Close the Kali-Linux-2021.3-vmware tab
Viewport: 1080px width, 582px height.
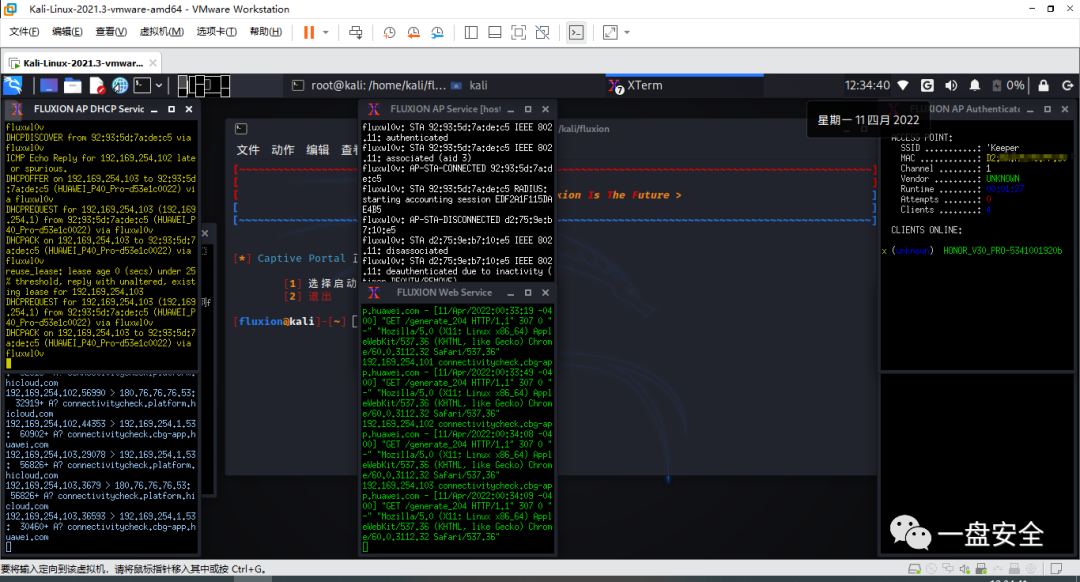click(153, 63)
